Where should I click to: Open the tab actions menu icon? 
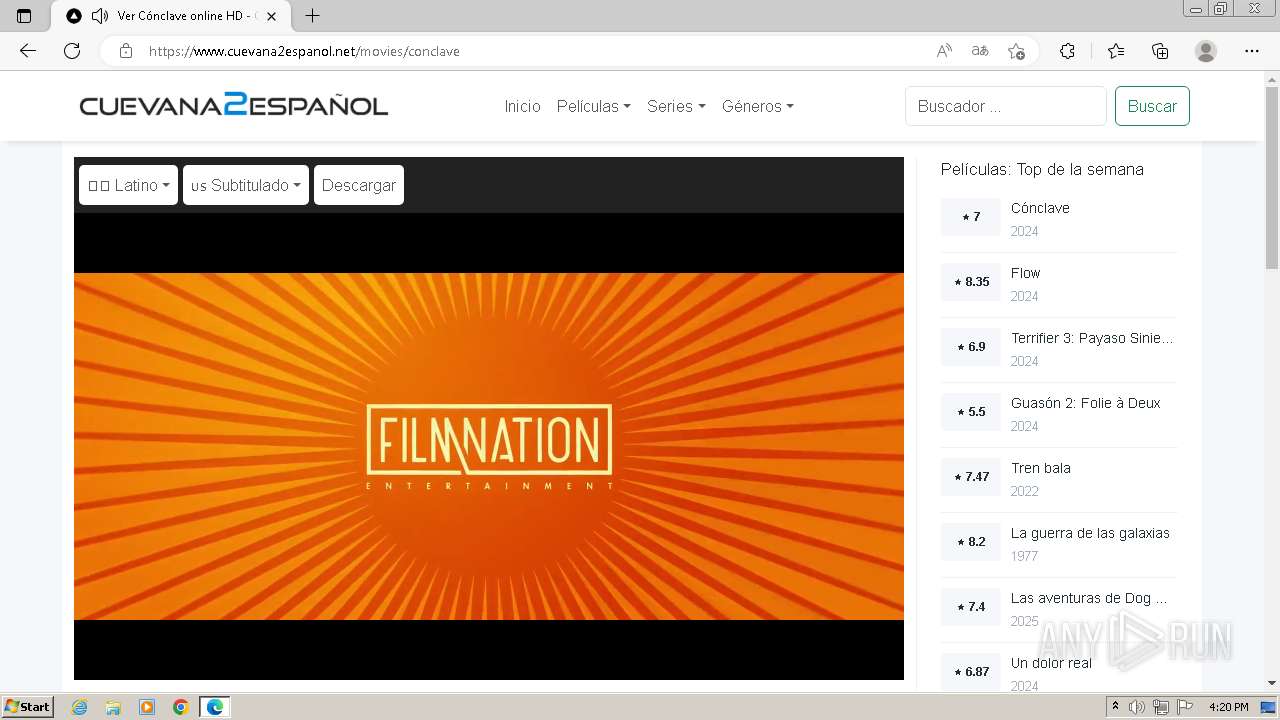click(24, 16)
